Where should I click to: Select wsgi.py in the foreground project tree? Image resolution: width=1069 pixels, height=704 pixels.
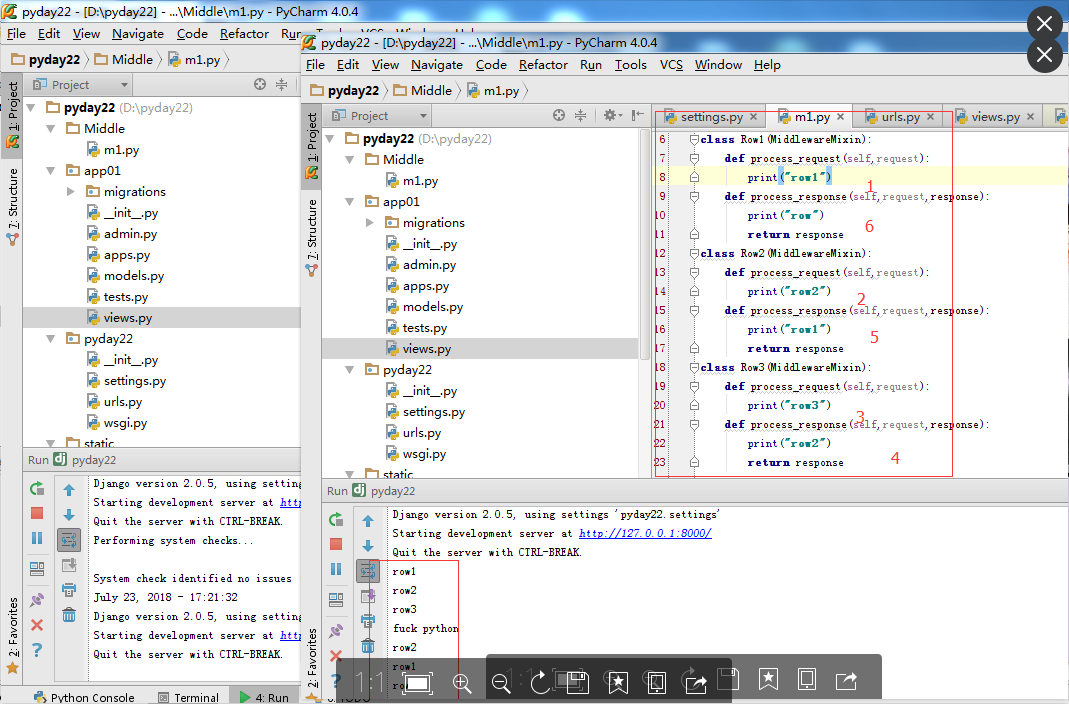[424, 454]
